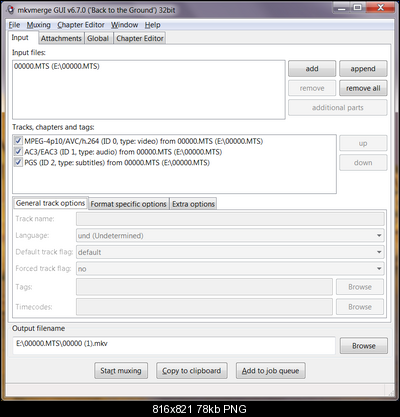Select the AC3/EAC3 audio track row text
The image size is (400, 417).
coord(123,152)
